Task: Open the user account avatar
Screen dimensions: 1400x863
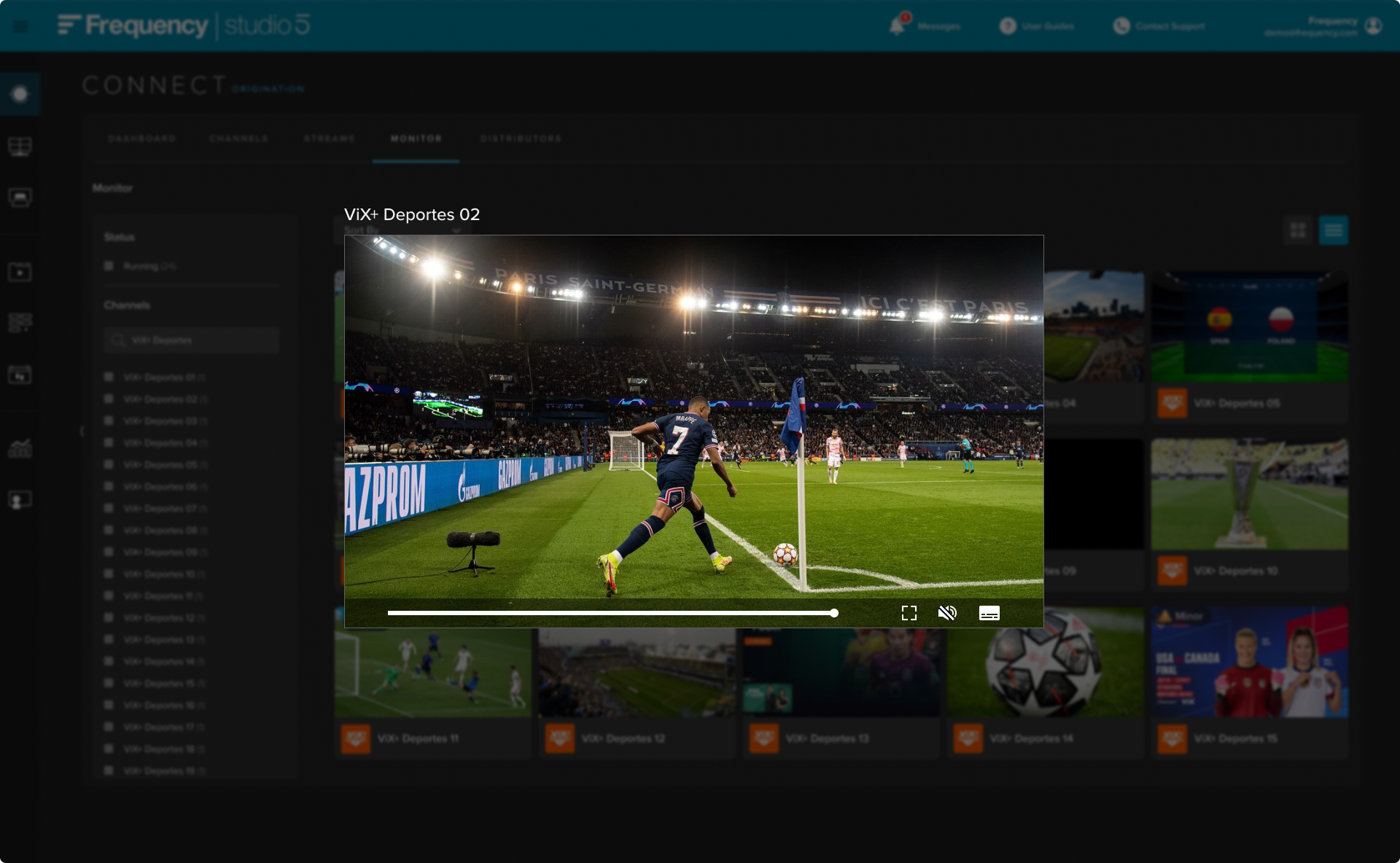Action: [1373, 26]
